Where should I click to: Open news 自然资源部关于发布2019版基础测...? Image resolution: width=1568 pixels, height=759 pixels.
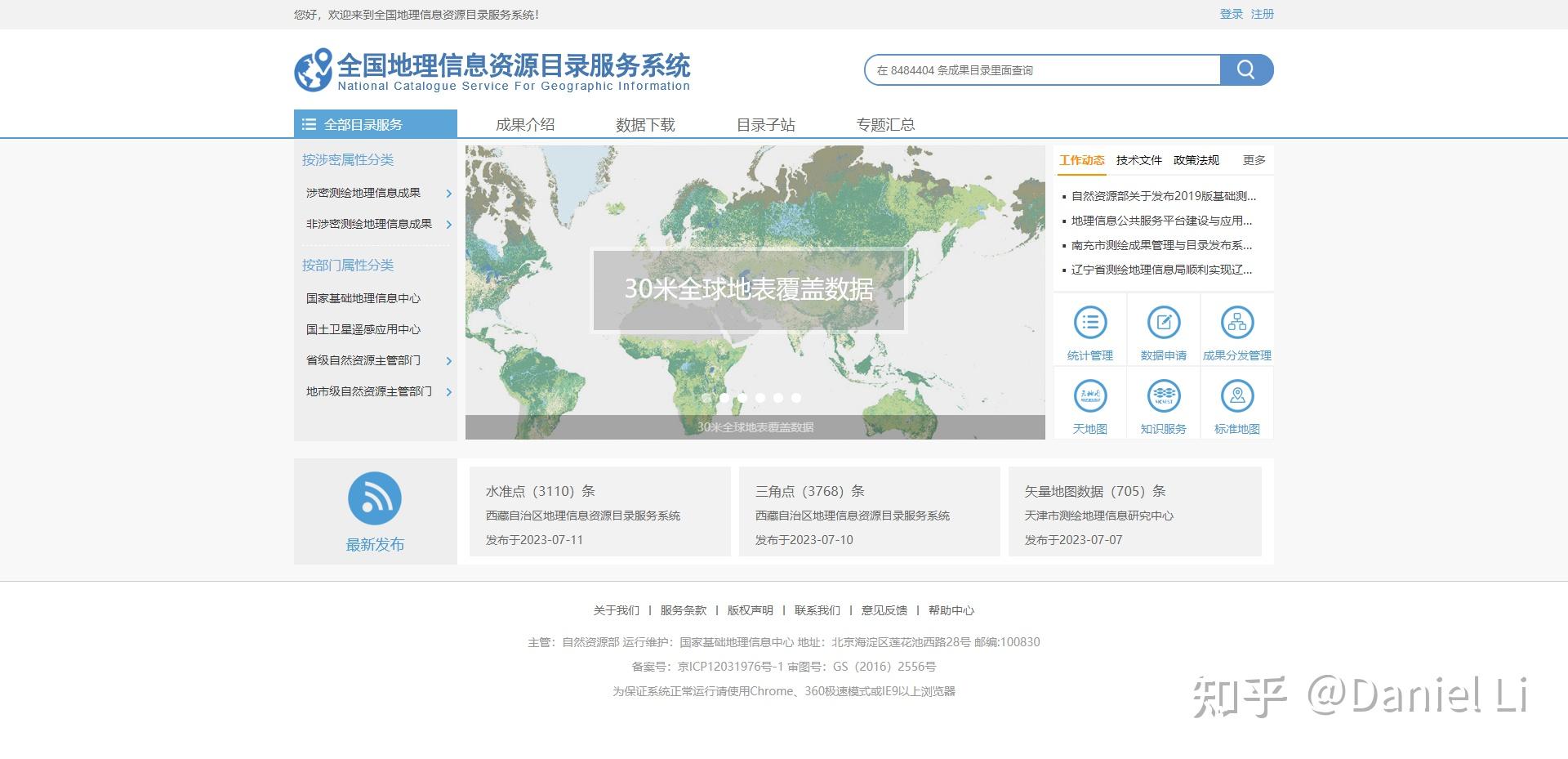[x=1164, y=196]
